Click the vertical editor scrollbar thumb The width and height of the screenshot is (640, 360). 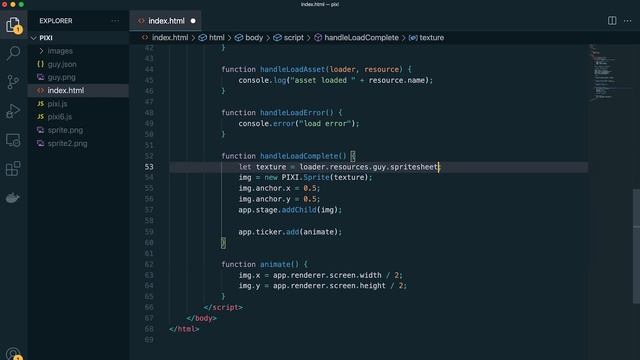(x=636, y=247)
